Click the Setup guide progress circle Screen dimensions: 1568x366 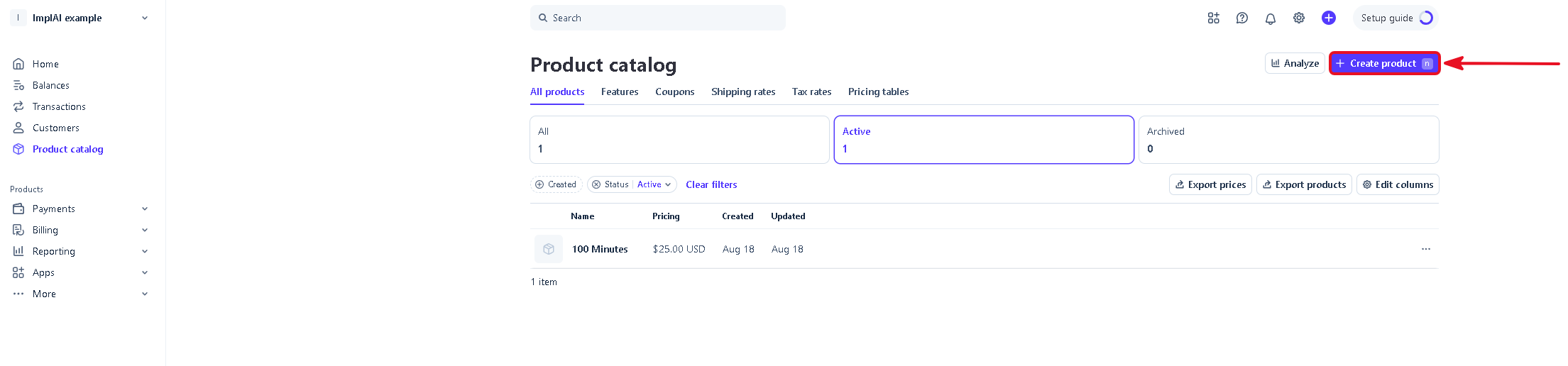(1425, 18)
